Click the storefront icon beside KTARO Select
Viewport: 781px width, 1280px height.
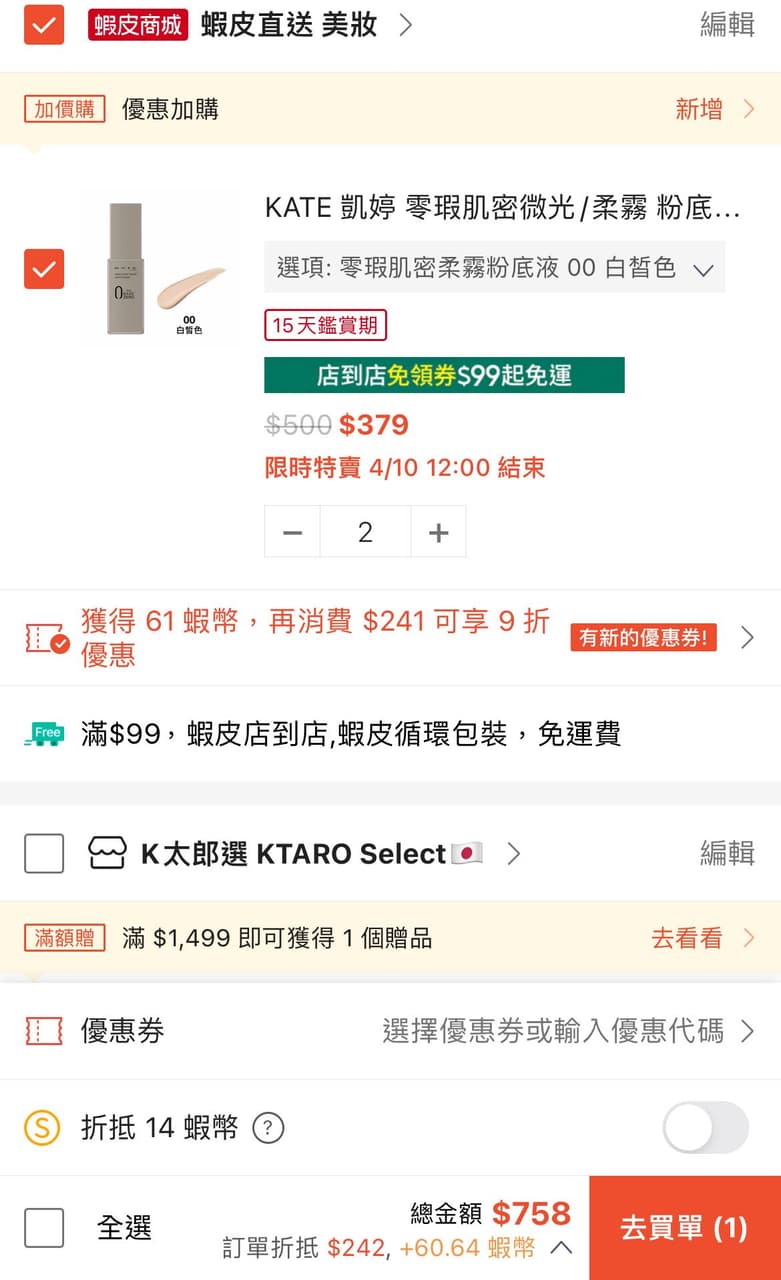[107, 853]
